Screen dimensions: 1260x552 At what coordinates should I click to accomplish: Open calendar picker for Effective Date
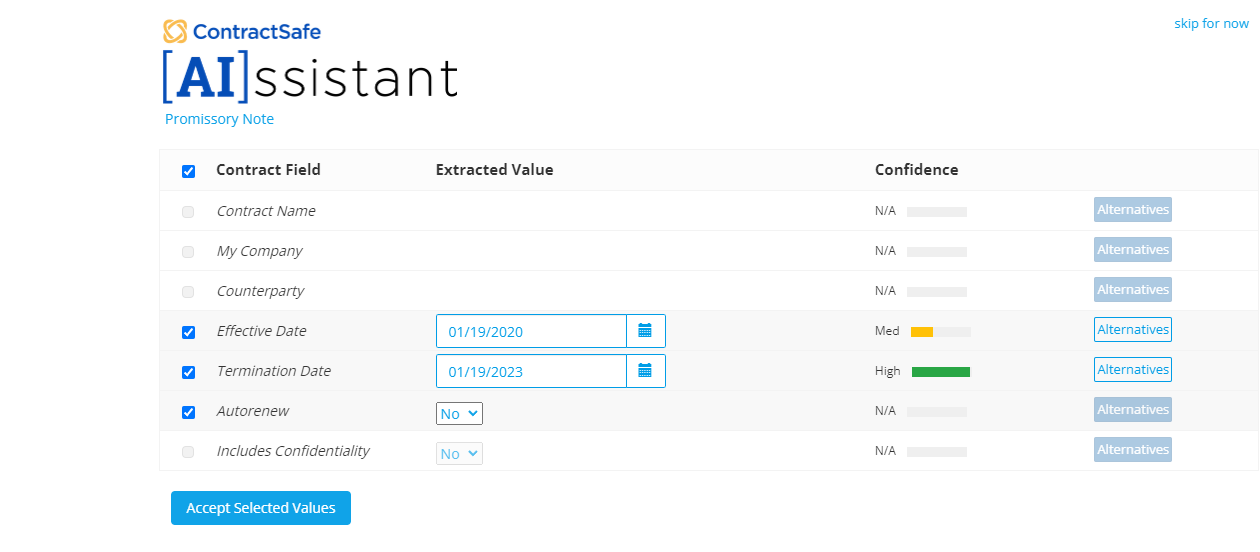(645, 331)
